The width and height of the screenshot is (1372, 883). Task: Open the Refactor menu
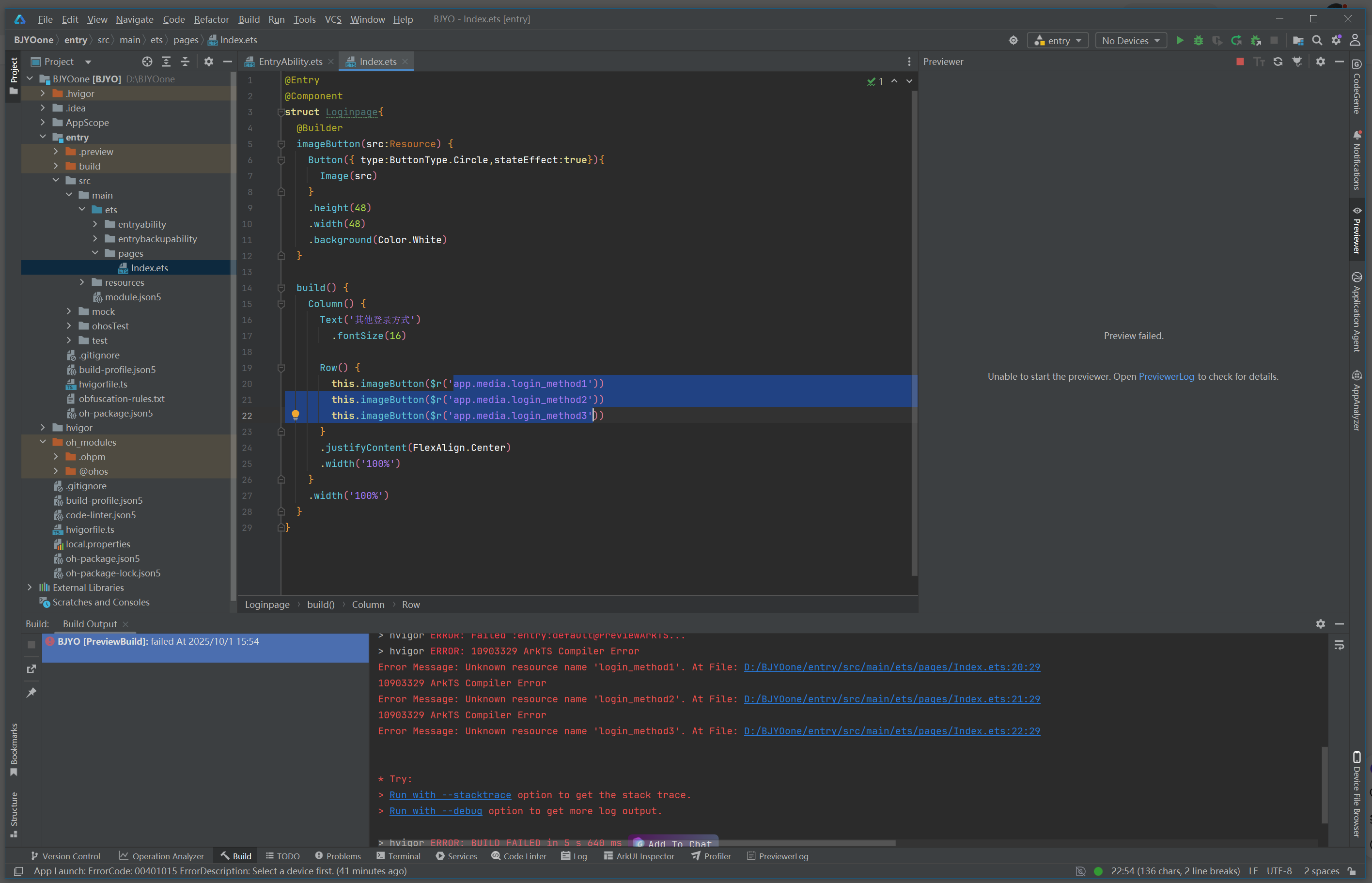211,19
